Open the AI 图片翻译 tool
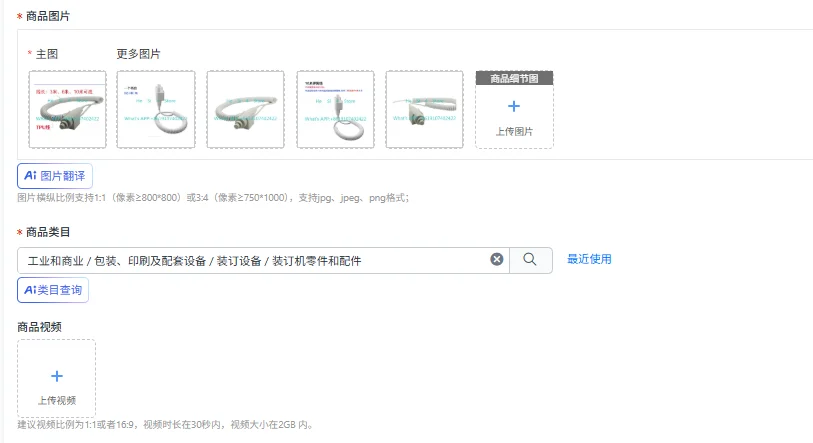The width and height of the screenshot is (813, 443). 55,176
